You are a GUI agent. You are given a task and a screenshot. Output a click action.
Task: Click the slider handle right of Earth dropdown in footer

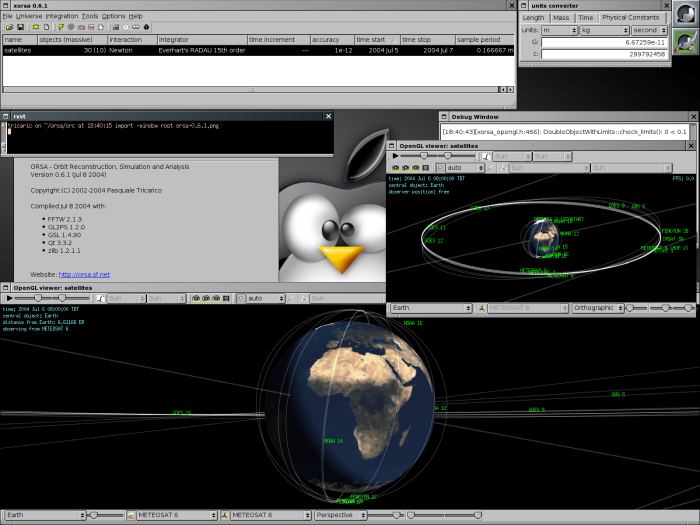coord(93,515)
